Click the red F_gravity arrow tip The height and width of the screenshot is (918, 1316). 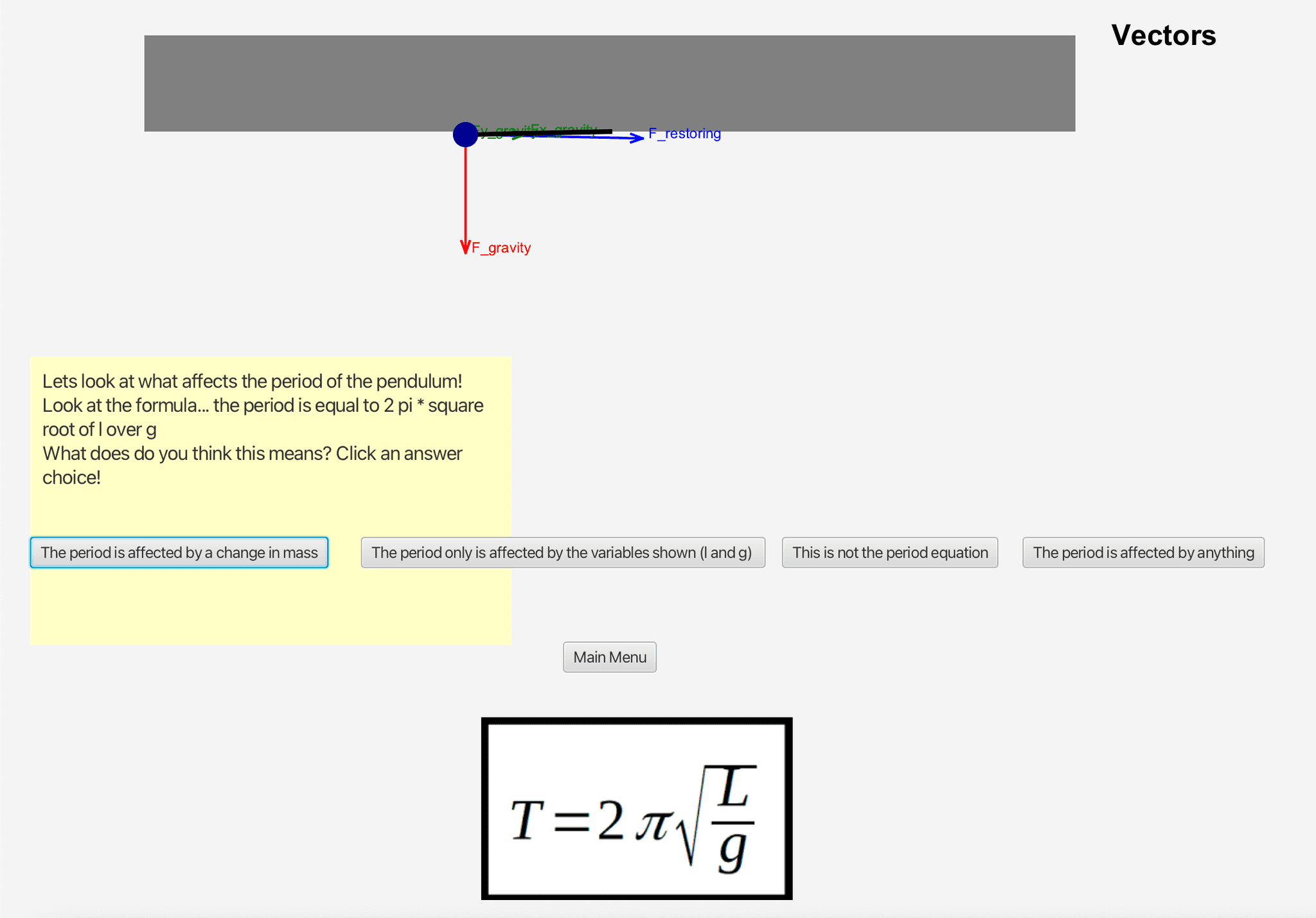[466, 250]
